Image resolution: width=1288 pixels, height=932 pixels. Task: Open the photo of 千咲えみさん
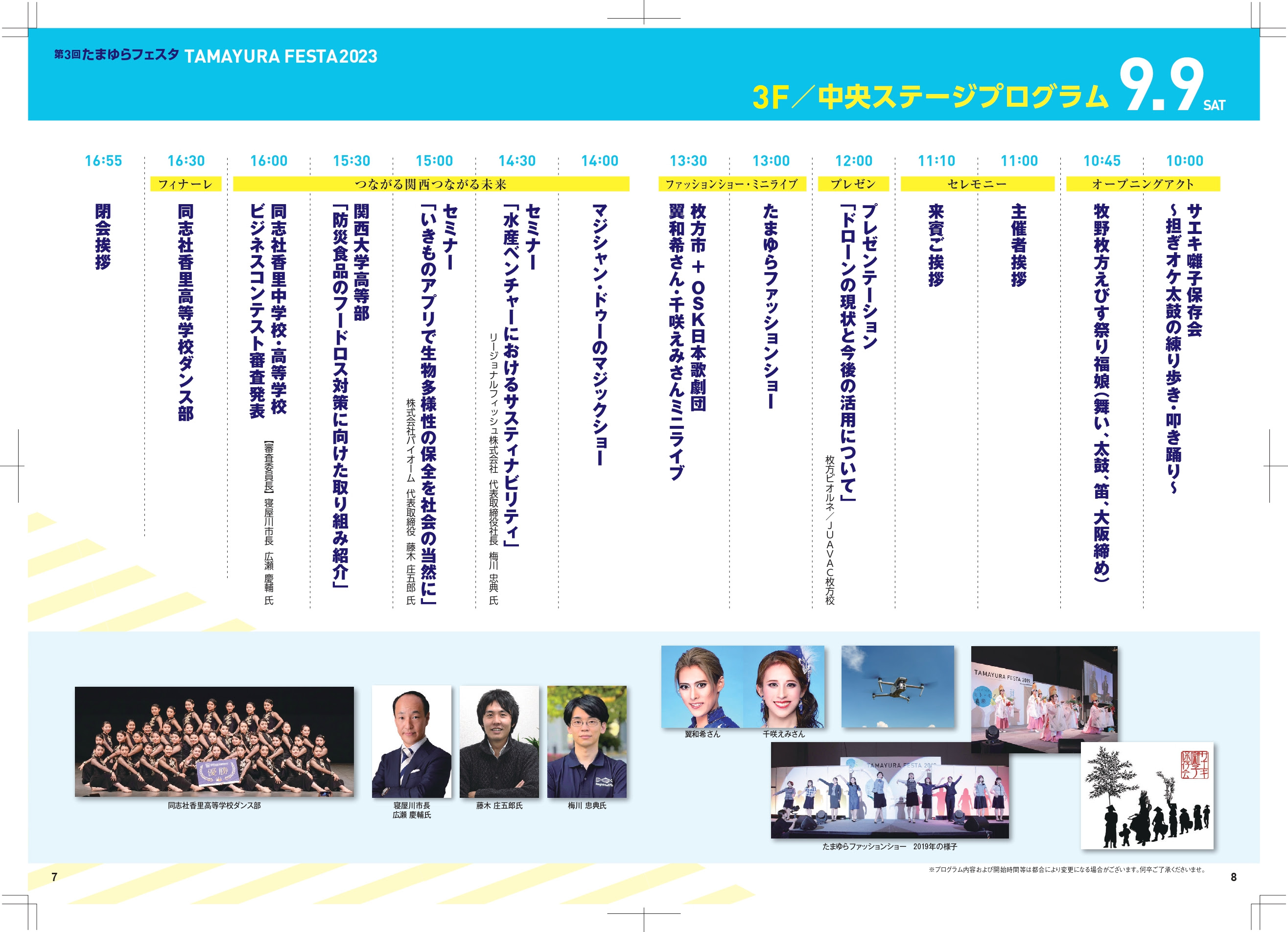click(784, 686)
